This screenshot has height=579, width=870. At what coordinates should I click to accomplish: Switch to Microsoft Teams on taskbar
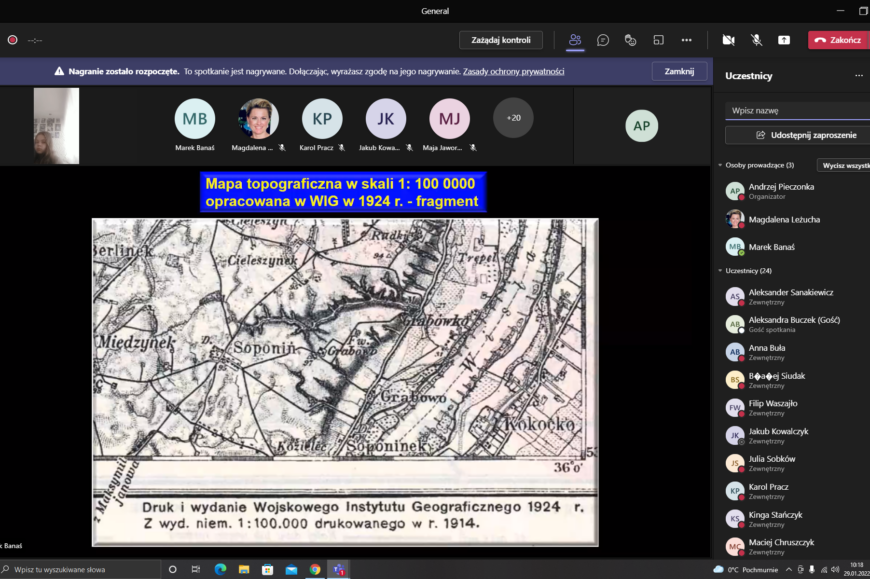pyautogui.click(x=338, y=570)
